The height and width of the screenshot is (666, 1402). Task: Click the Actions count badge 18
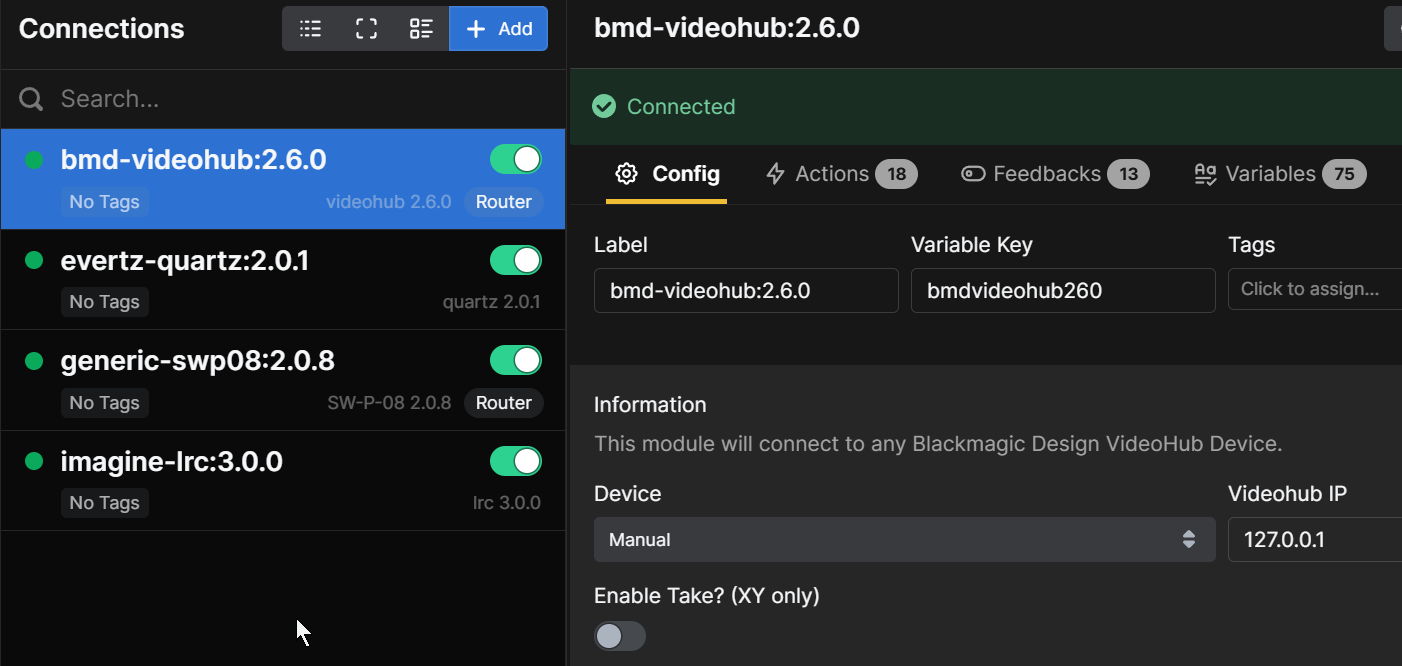click(896, 174)
